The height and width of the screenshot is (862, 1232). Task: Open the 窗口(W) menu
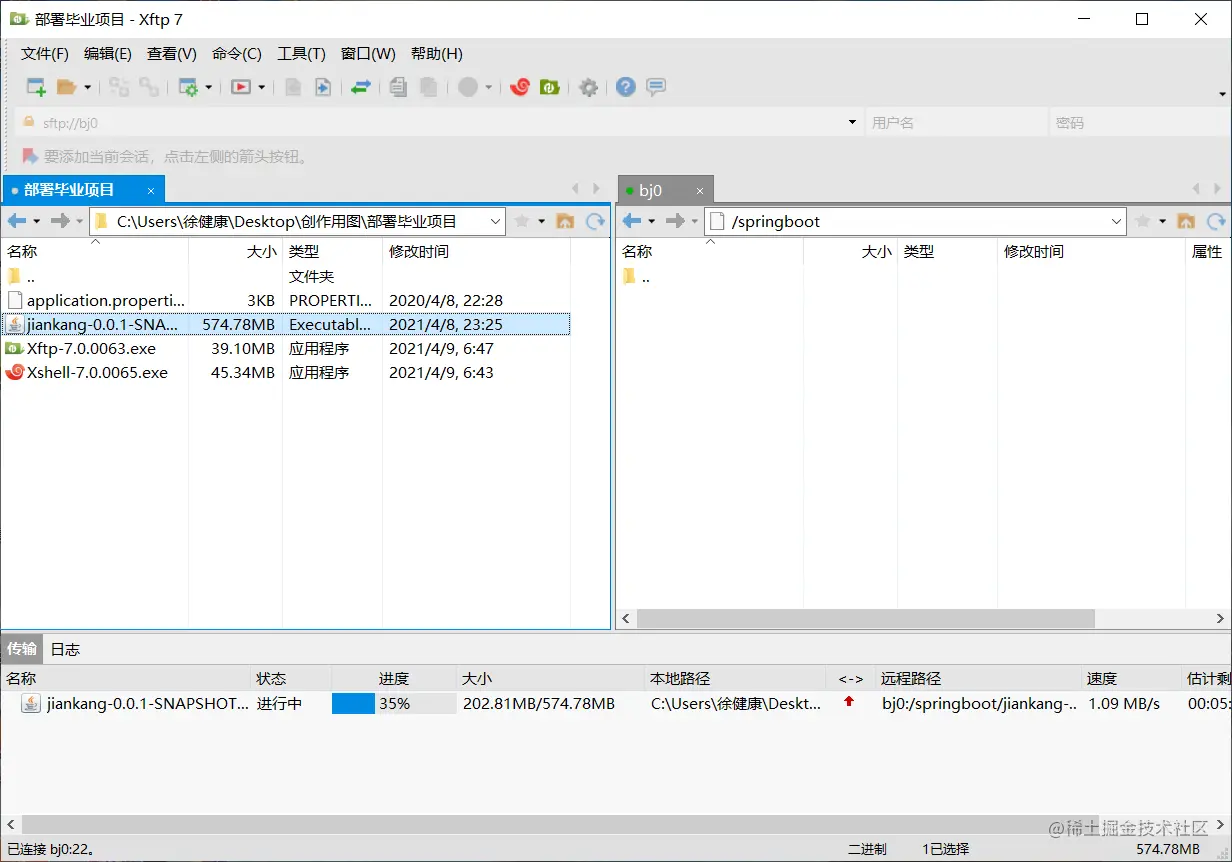pos(368,54)
